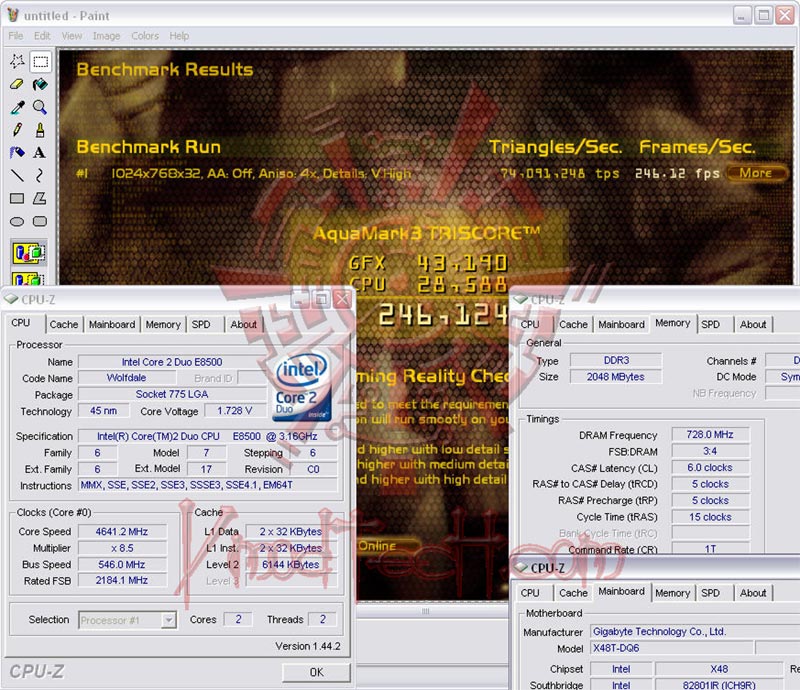This screenshot has height=690, width=800.
Task: Open the View menu in Paint
Action: (71, 36)
